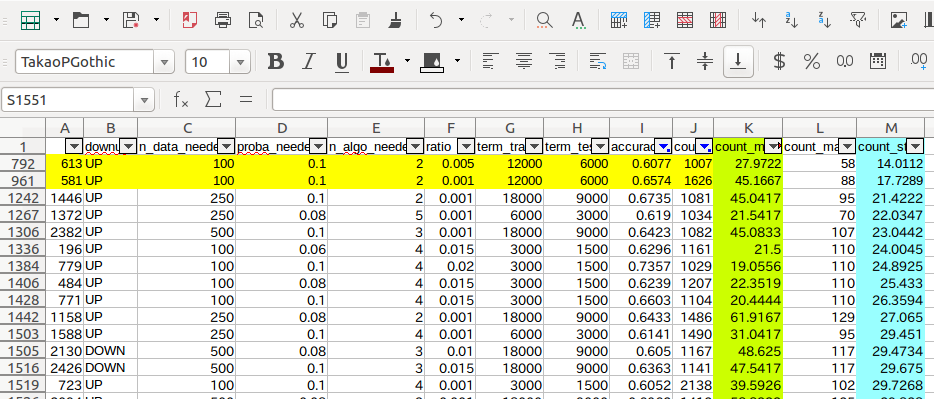The height and width of the screenshot is (399, 934).
Task: Format as Number
Action: click(x=845, y=61)
